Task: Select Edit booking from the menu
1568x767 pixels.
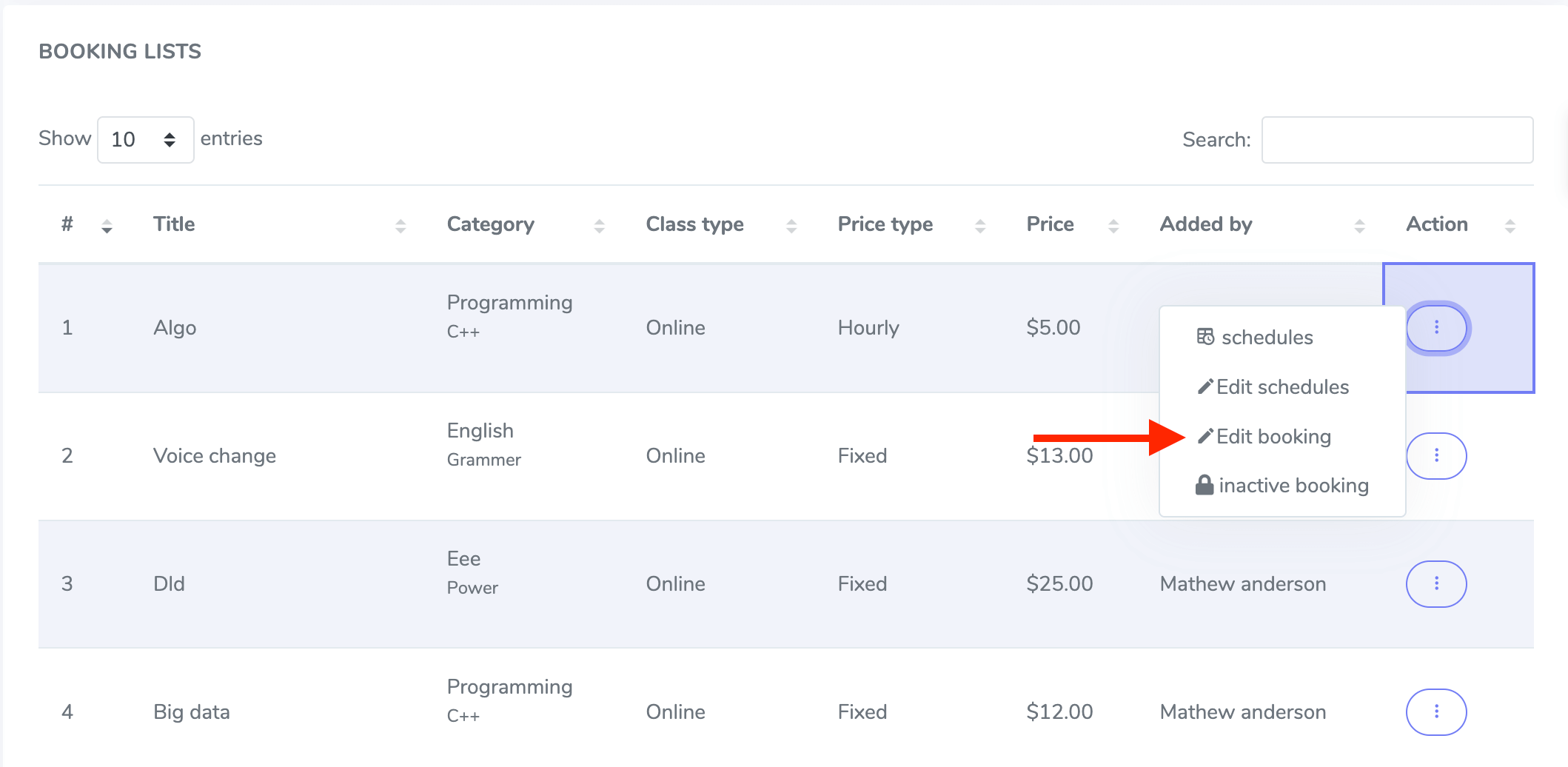Action: pyautogui.click(x=1274, y=436)
